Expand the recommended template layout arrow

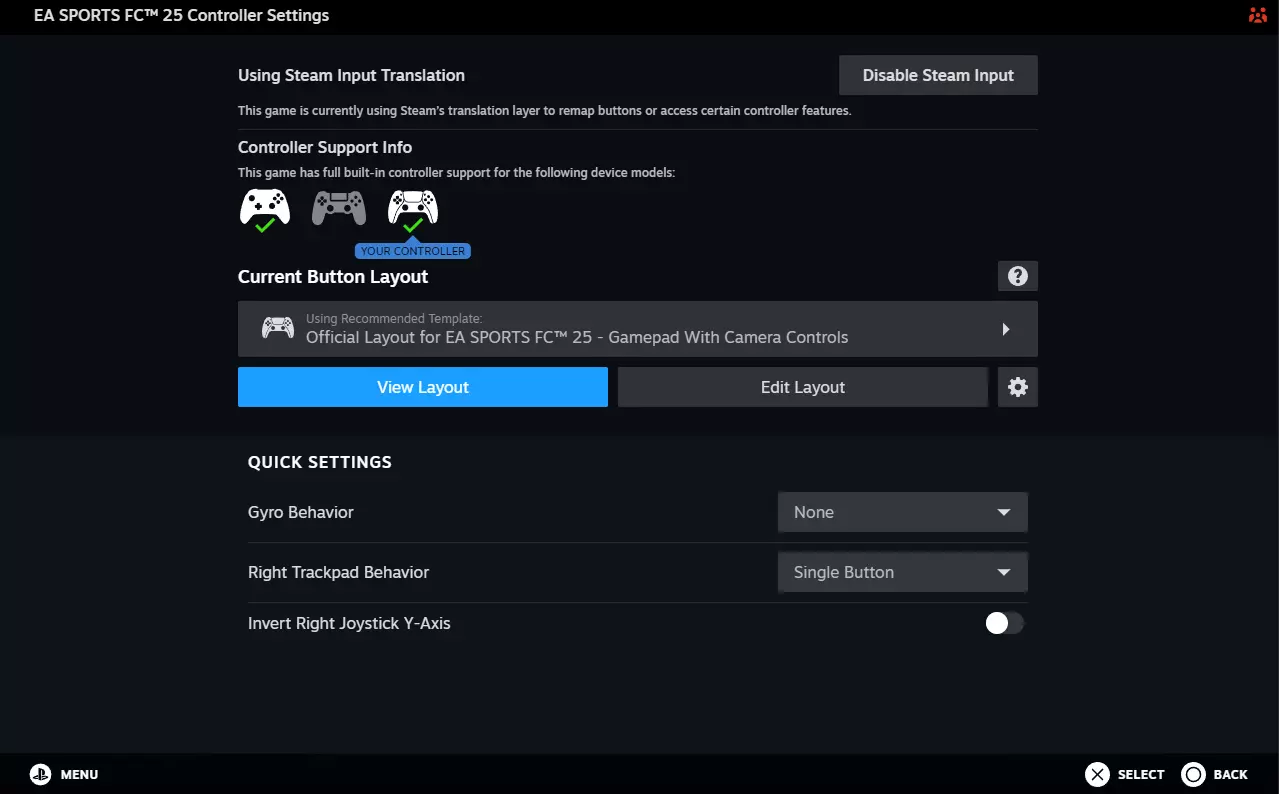point(1006,329)
